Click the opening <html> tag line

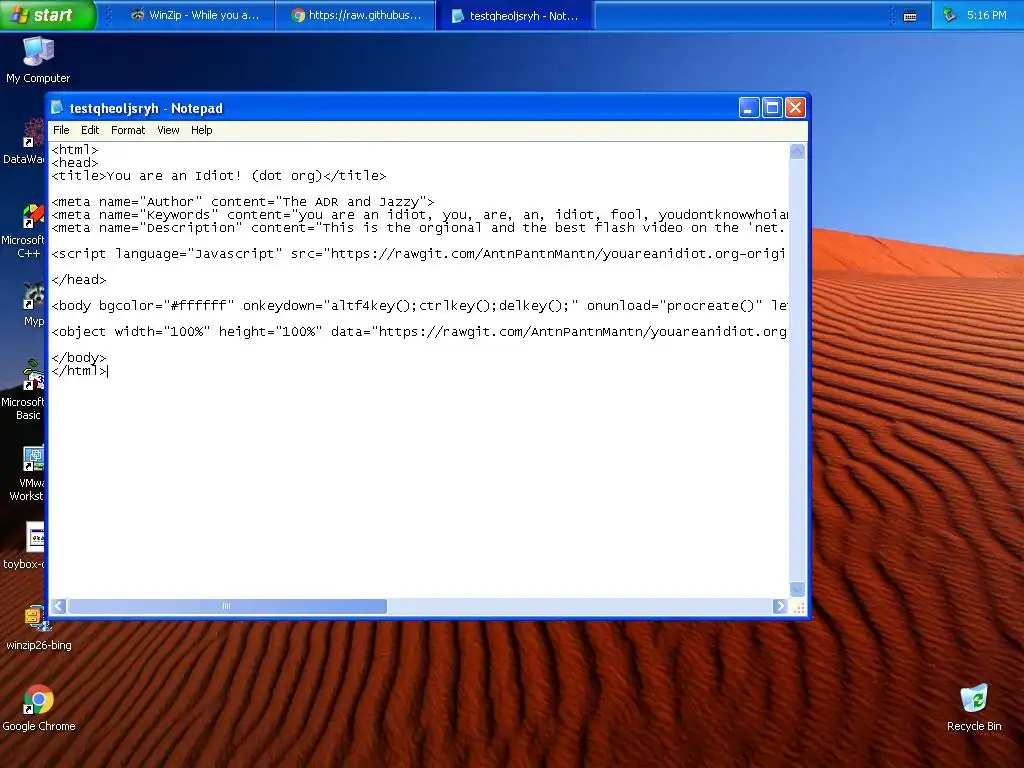tap(74, 150)
